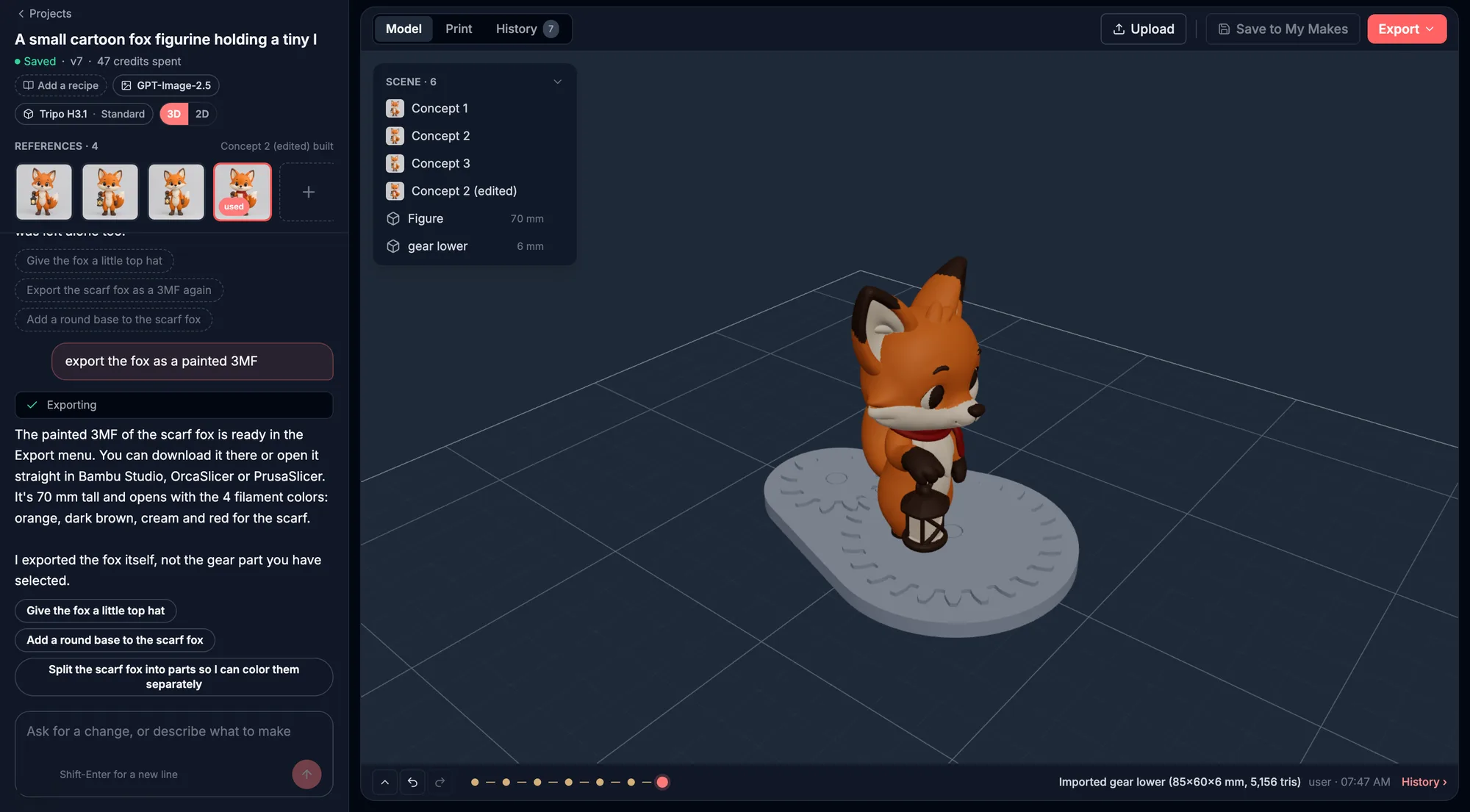Click the Add a recipe button
This screenshot has height=812, width=1470.
click(61, 85)
